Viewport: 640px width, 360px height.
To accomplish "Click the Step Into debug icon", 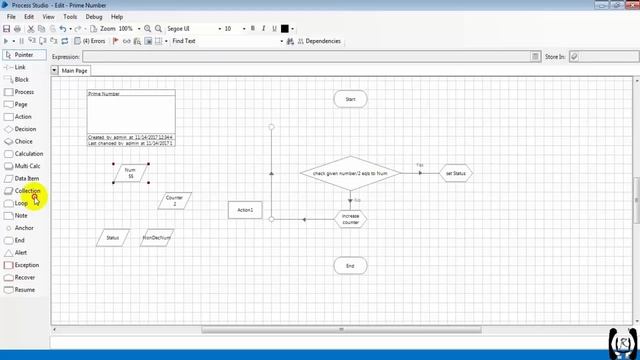I will tap(32, 41).
